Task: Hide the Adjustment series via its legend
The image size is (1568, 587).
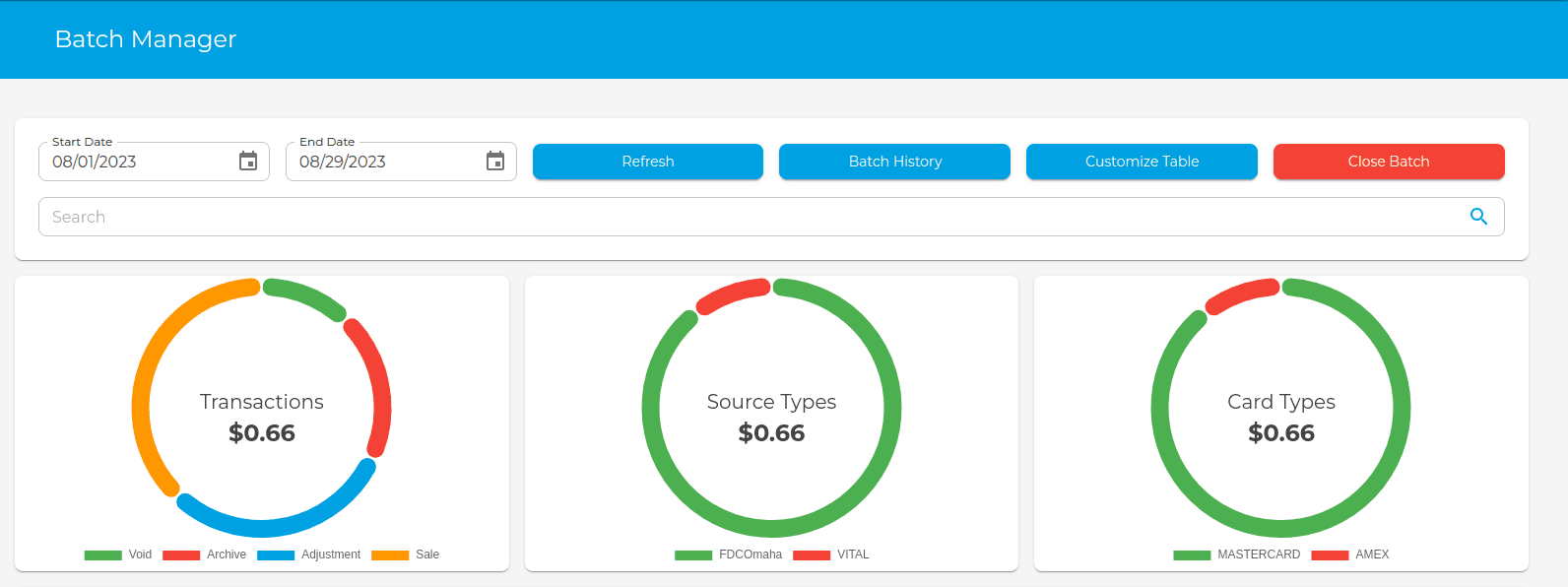Action: (x=309, y=554)
